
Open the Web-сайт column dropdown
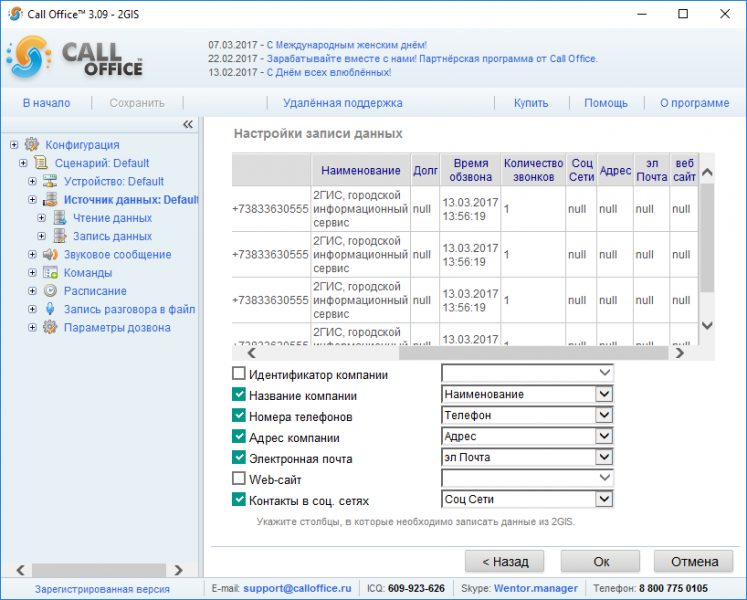pos(604,478)
